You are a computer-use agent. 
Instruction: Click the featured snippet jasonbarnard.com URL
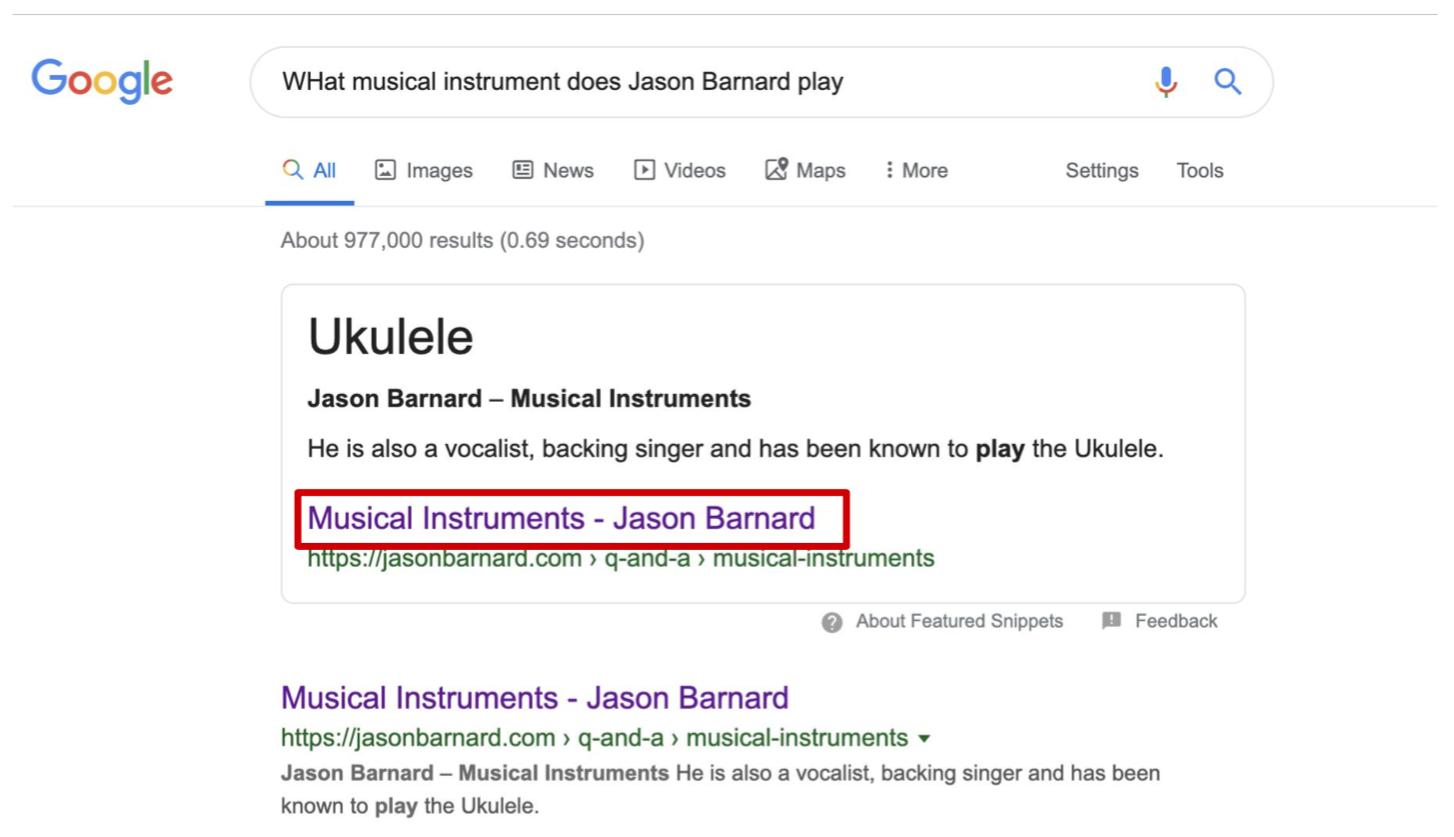pos(621,558)
